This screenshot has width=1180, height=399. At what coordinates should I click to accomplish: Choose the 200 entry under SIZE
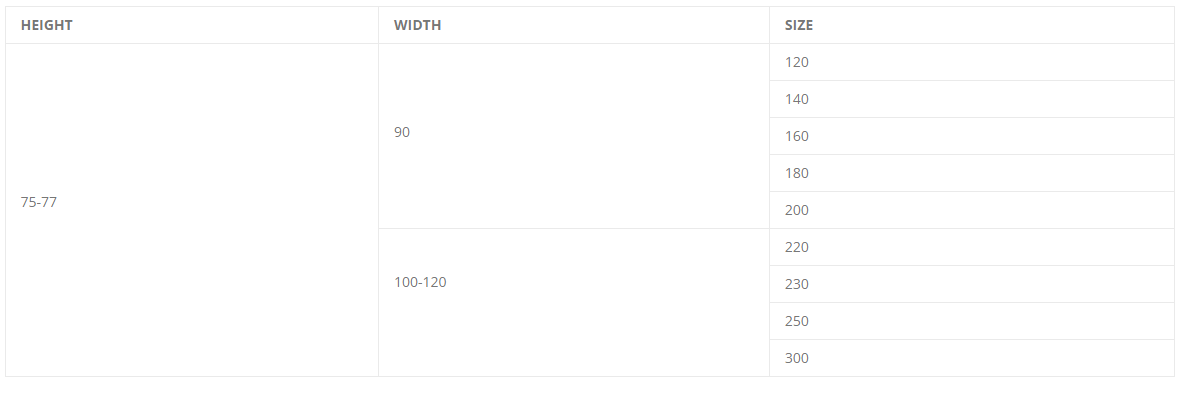pyautogui.click(x=796, y=210)
